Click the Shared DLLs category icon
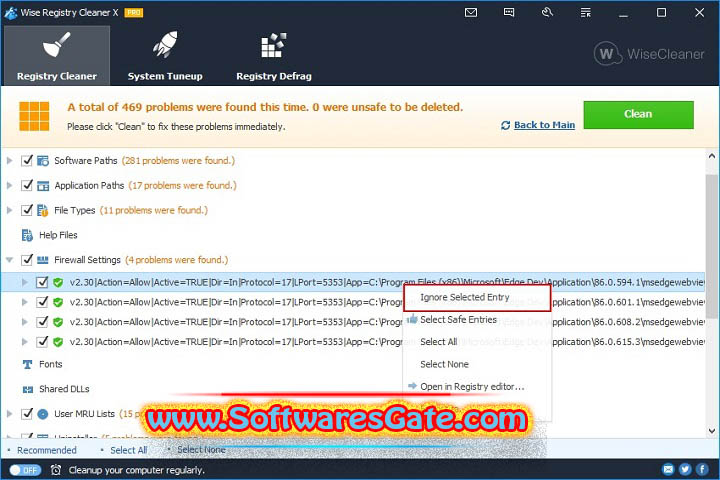 click(28, 390)
